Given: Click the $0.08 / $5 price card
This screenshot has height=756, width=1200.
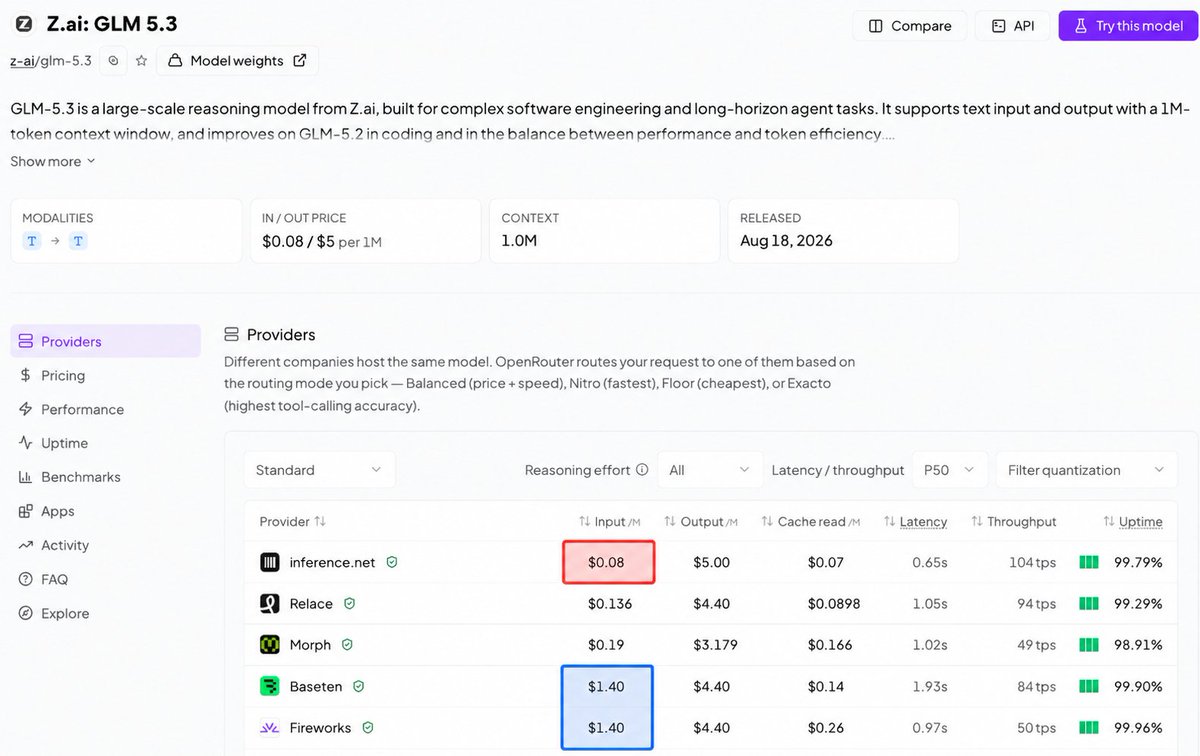Looking at the screenshot, I should pos(365,230).
